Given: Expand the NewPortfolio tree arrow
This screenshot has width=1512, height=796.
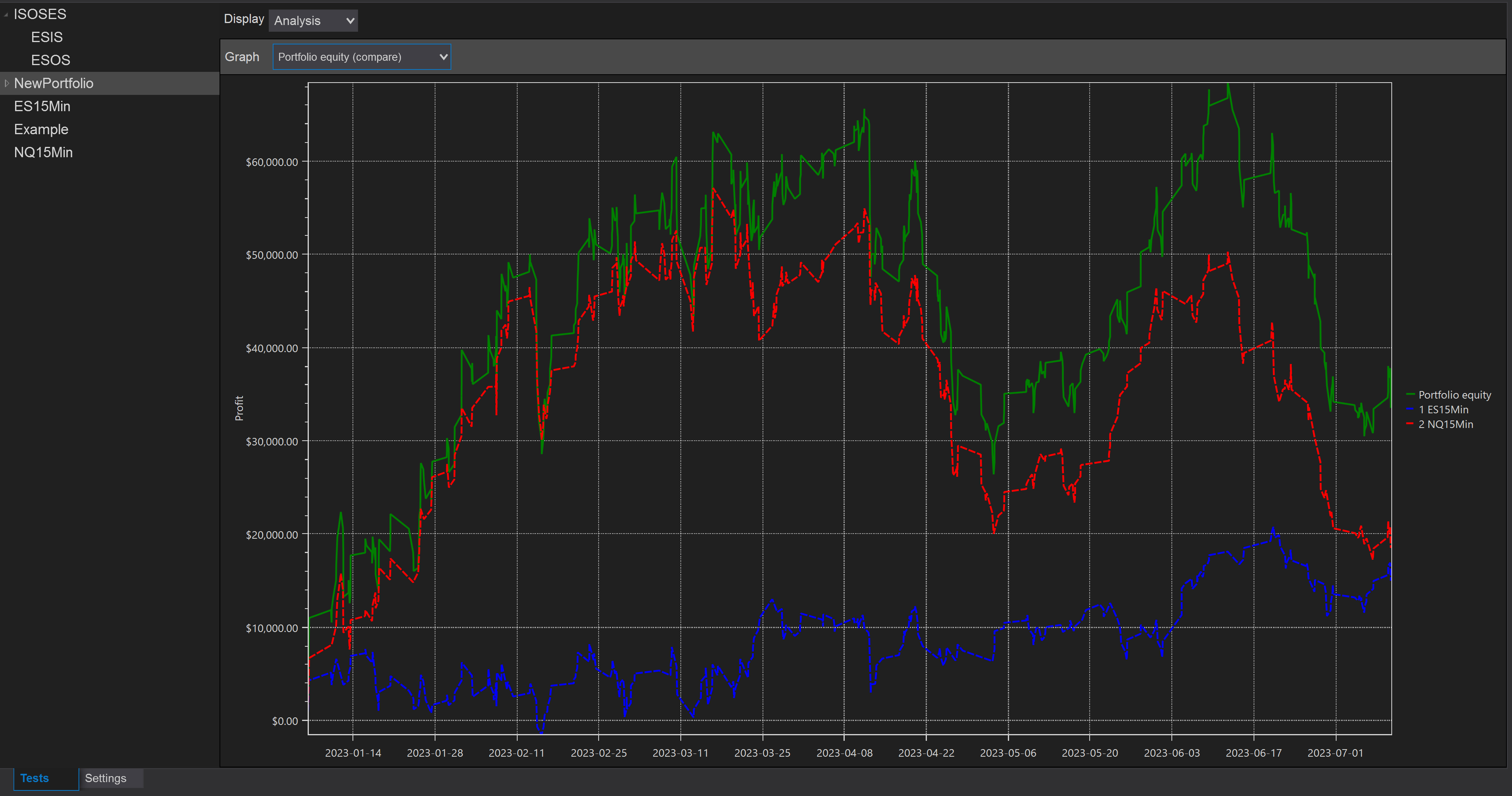Looking at the screenshot, I should click(6, 83).
